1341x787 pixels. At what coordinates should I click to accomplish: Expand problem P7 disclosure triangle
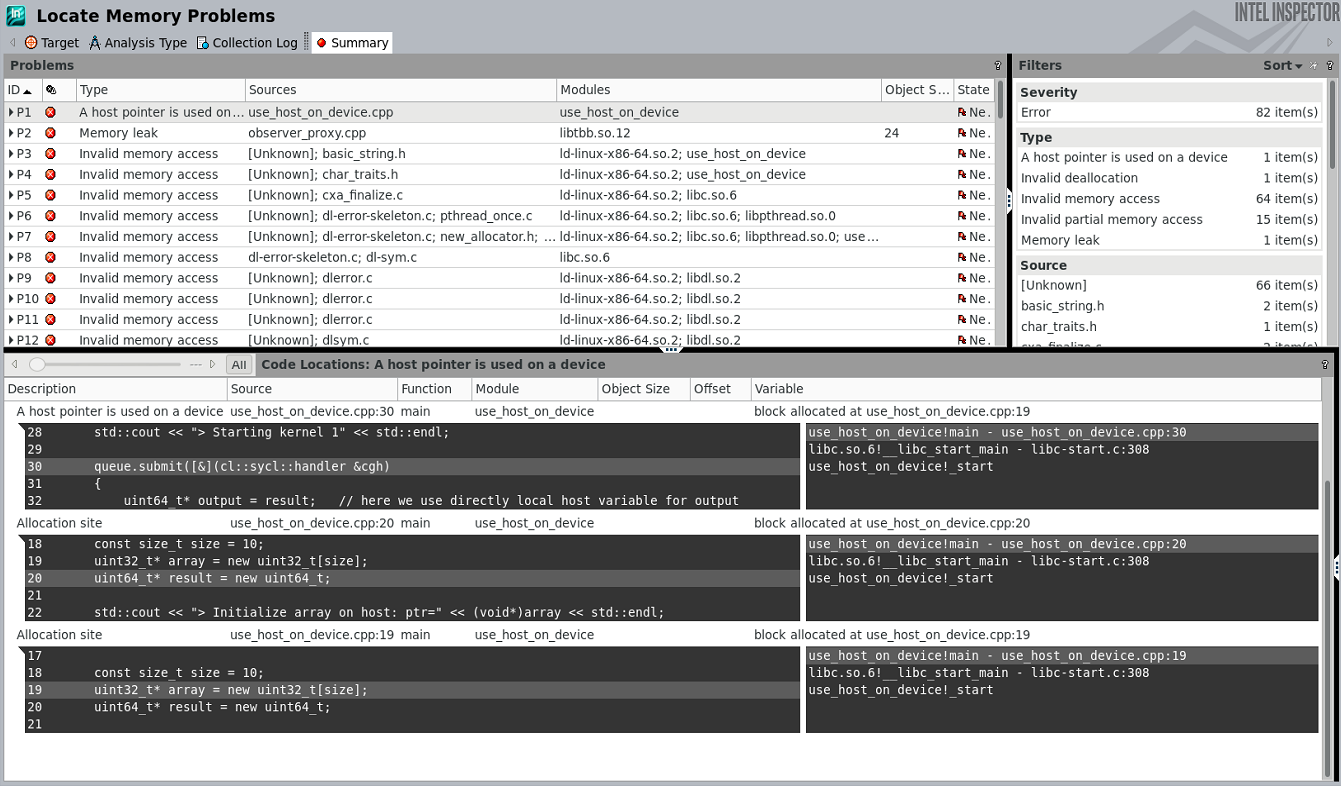pyautogui.click(x=11, y=237)
